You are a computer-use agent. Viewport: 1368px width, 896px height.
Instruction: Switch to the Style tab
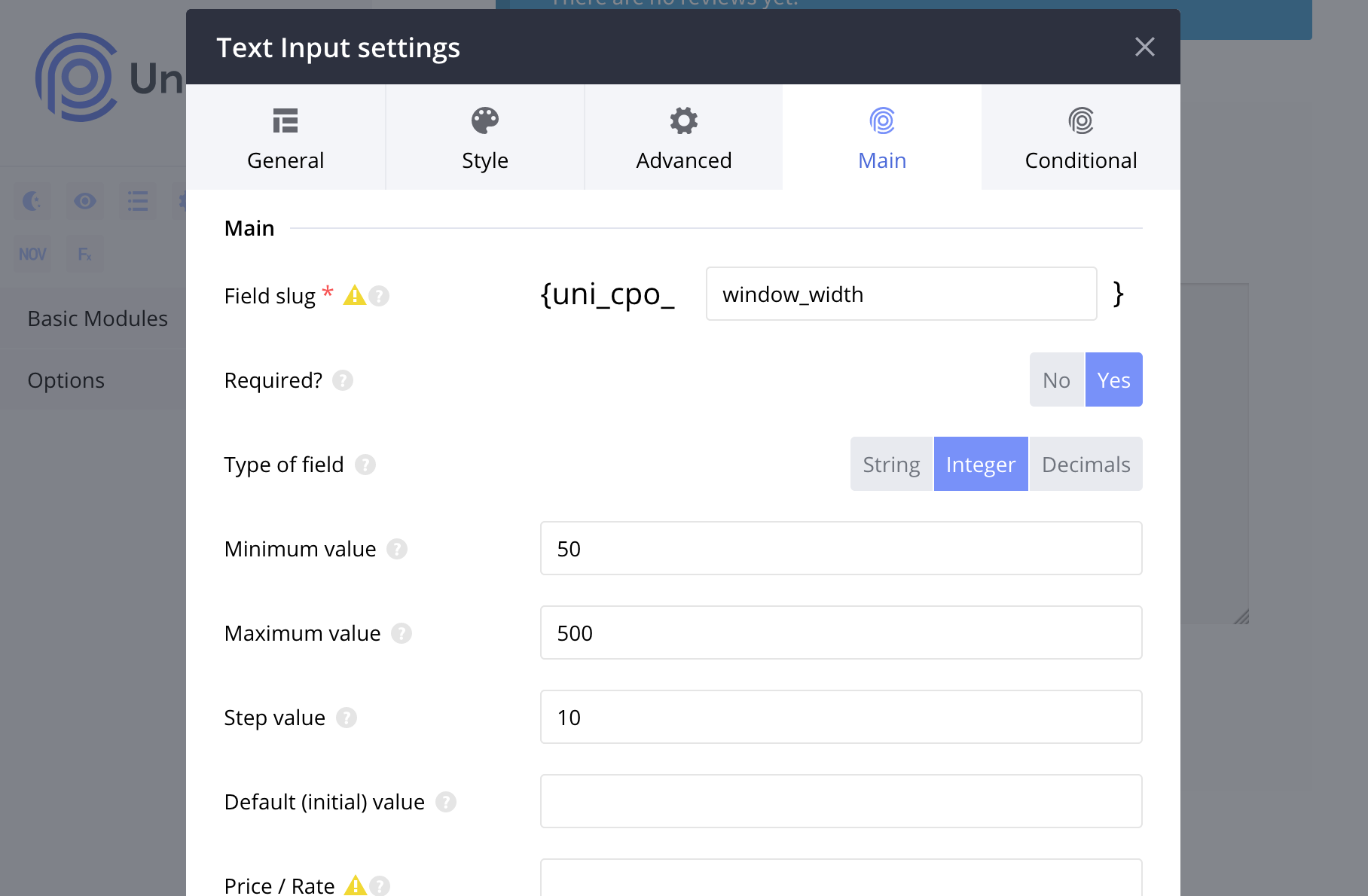484,137
